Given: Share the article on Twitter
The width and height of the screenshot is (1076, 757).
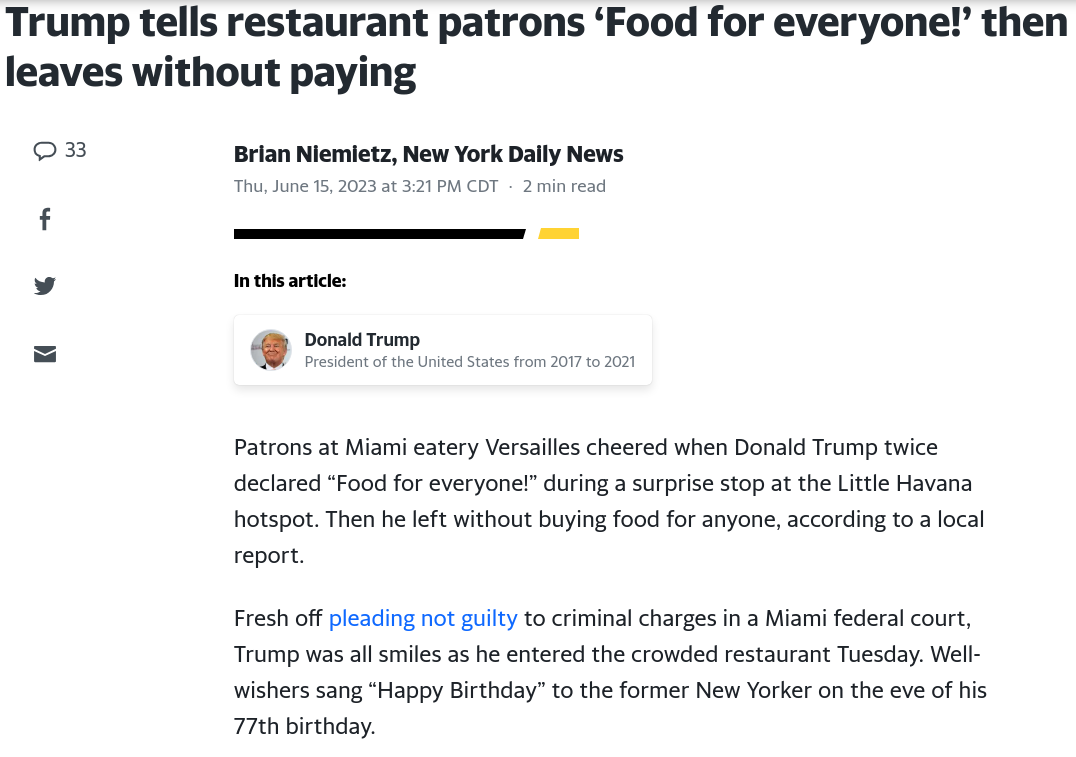Looking at the screenshot, I should pos(45,286).
